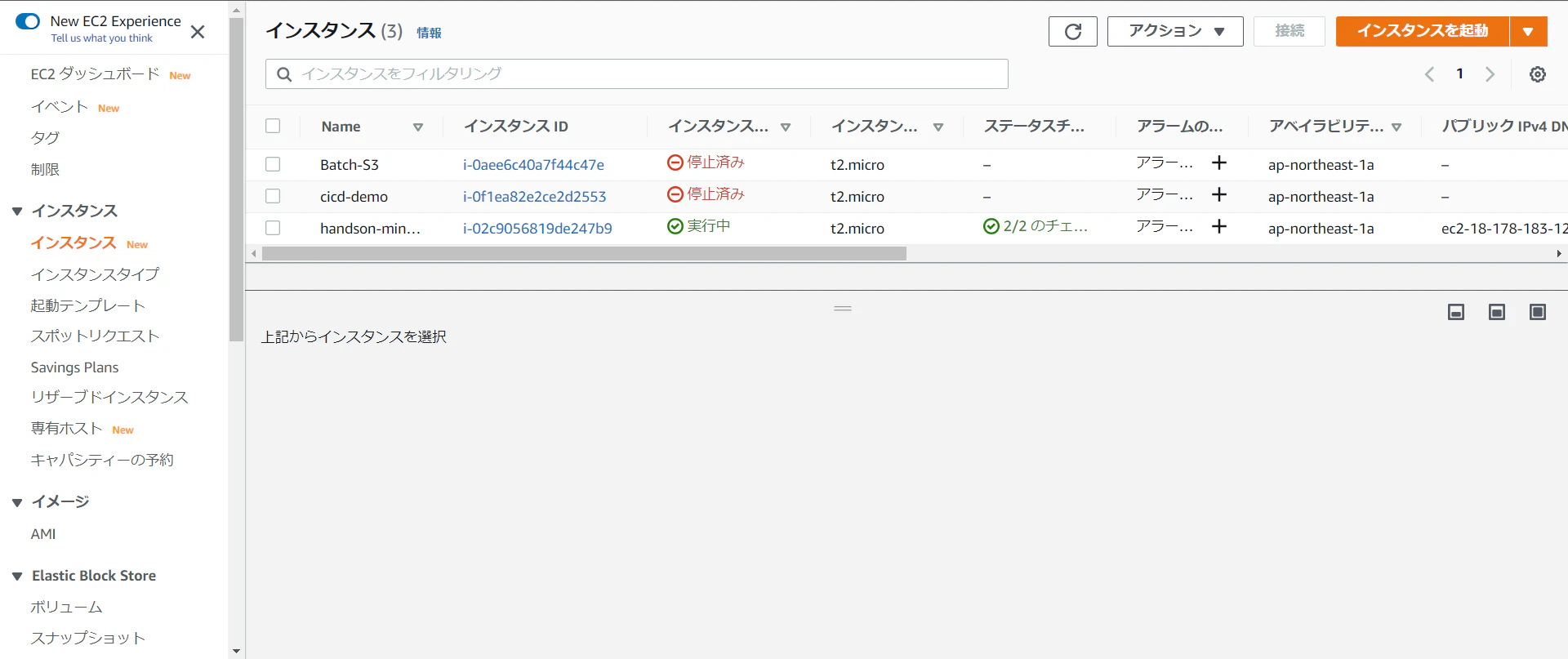
Task: Click stopped status icon for cicd-demo
Action: click(x=675, y=194)
